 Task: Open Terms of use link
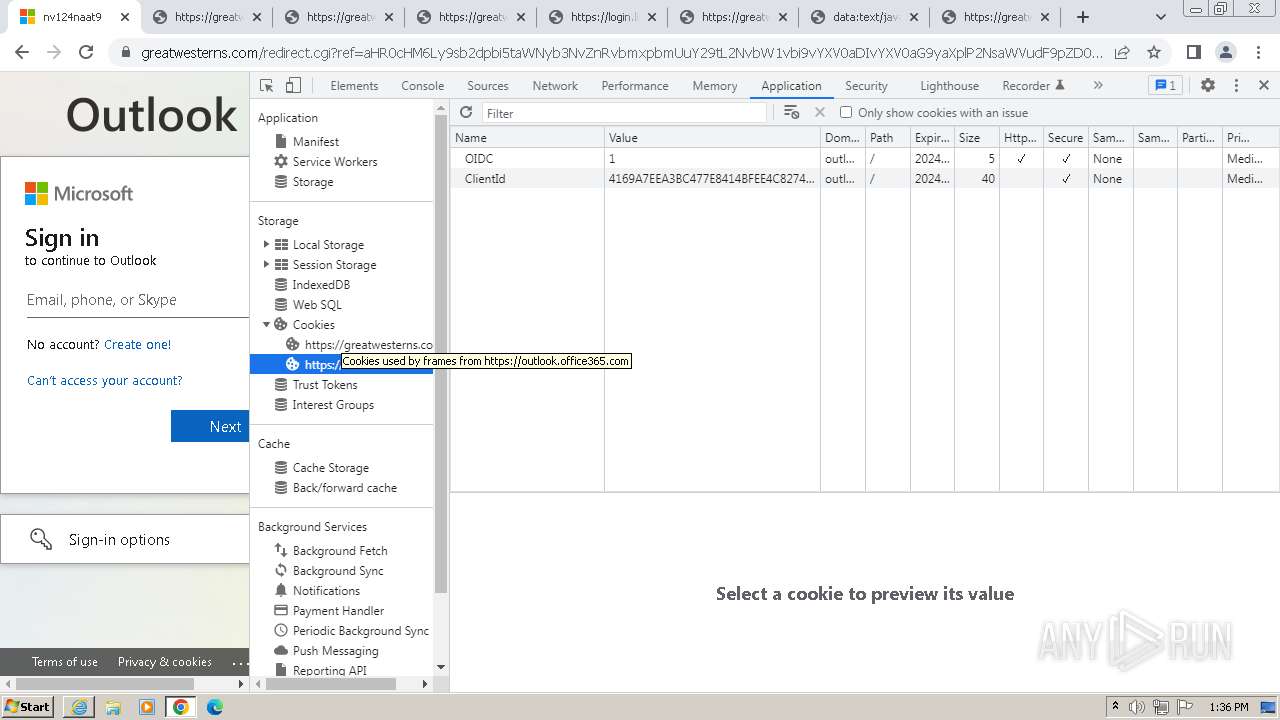click(x=65, y=662)
